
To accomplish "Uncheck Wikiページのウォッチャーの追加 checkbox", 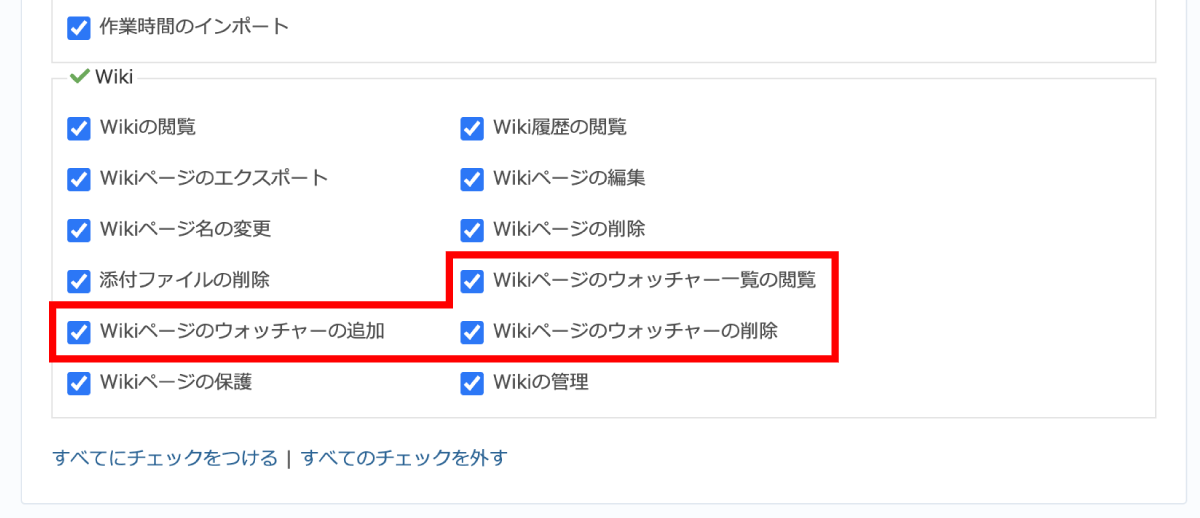I will click(79, 332).
